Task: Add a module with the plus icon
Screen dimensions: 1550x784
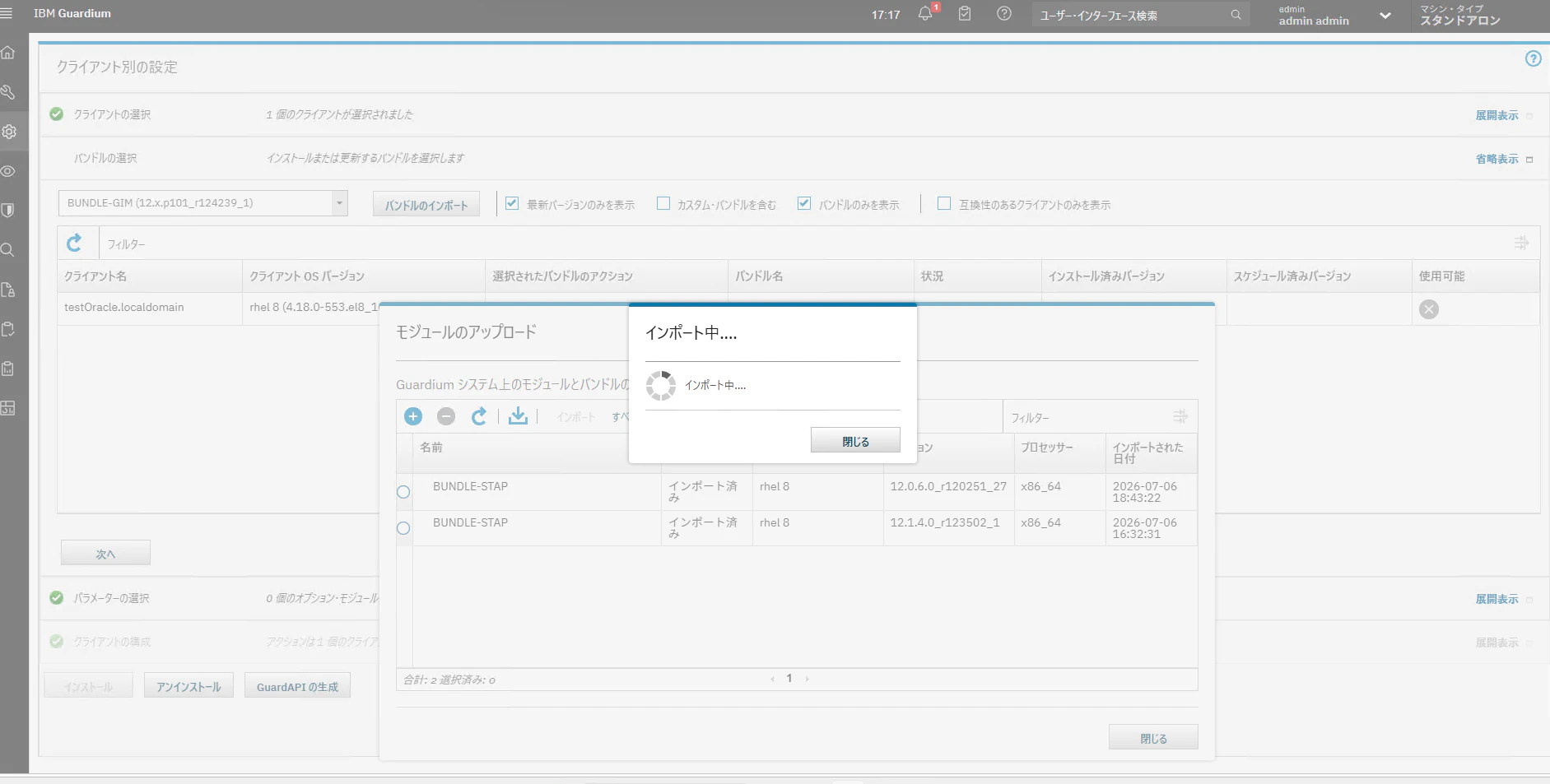Action: [x=413, y=416]
